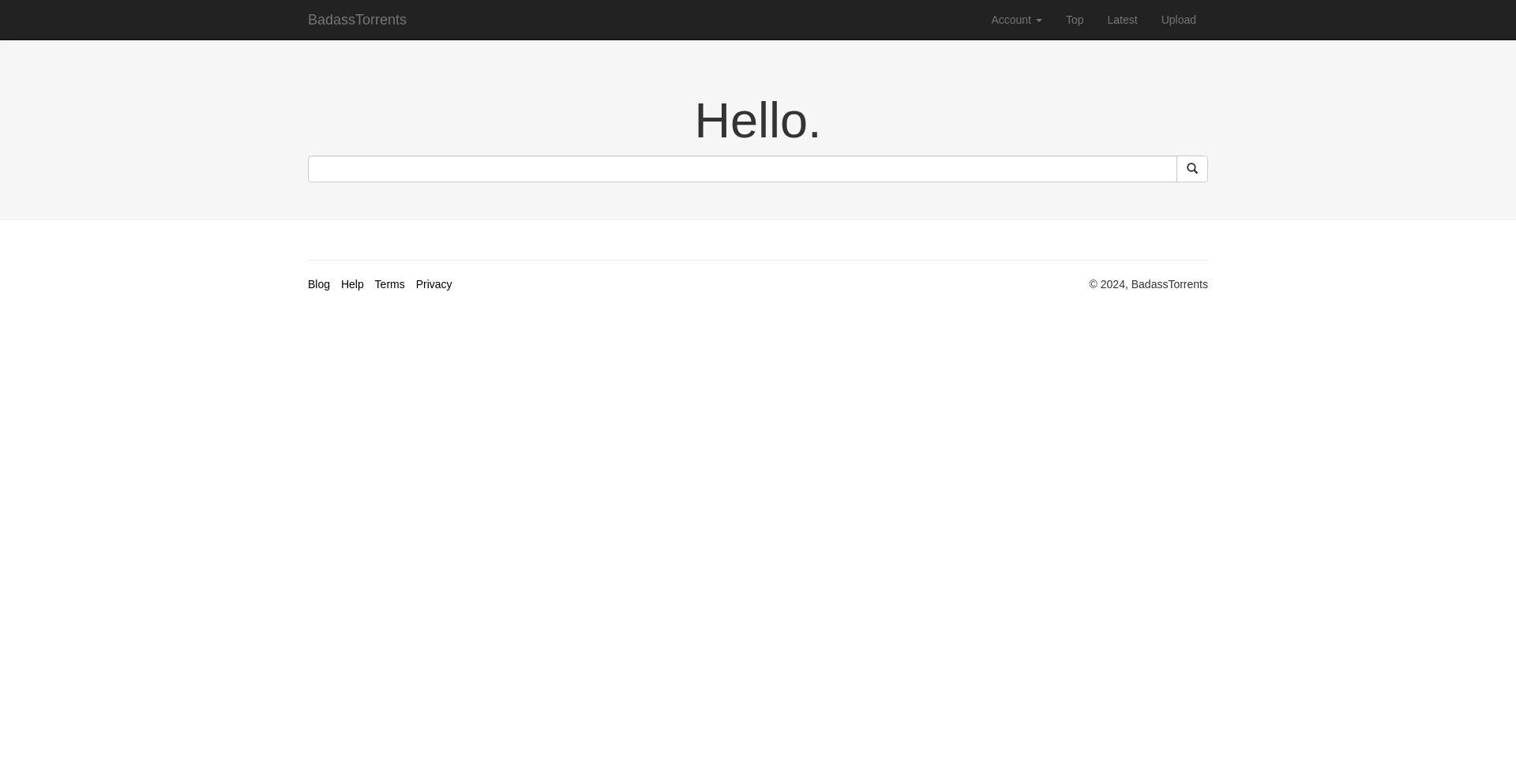Click the magnifying glass search button
1516x784 pixels.
click(x=1191, y=169)
